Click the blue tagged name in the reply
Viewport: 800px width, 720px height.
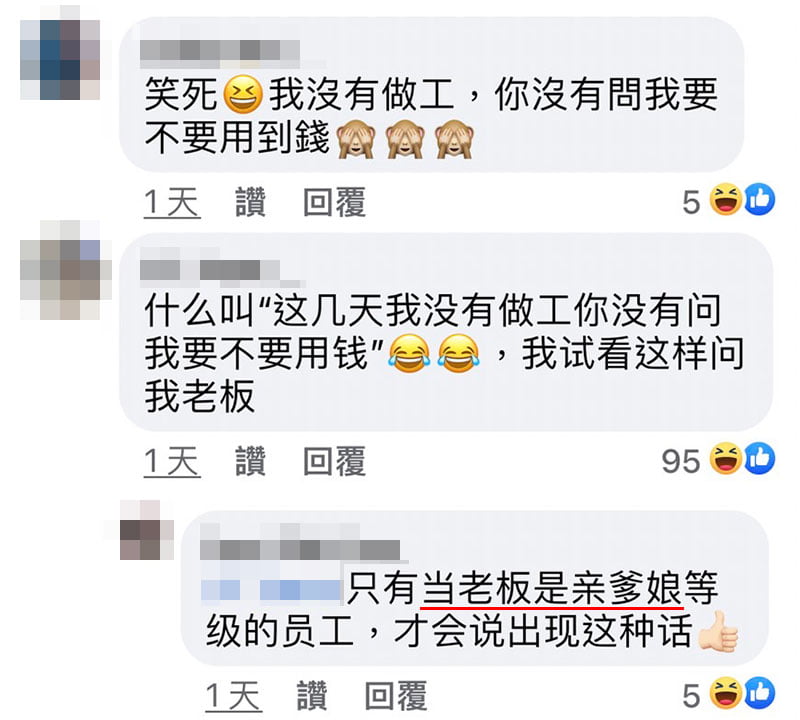pyautogui.click(x=271, y=589)
